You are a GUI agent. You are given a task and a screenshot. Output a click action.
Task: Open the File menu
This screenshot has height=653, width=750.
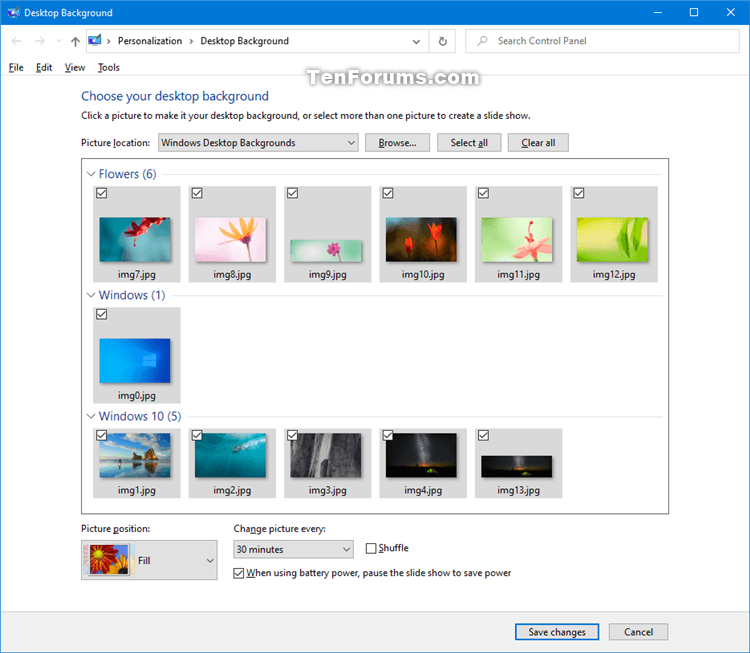[16, 67]
